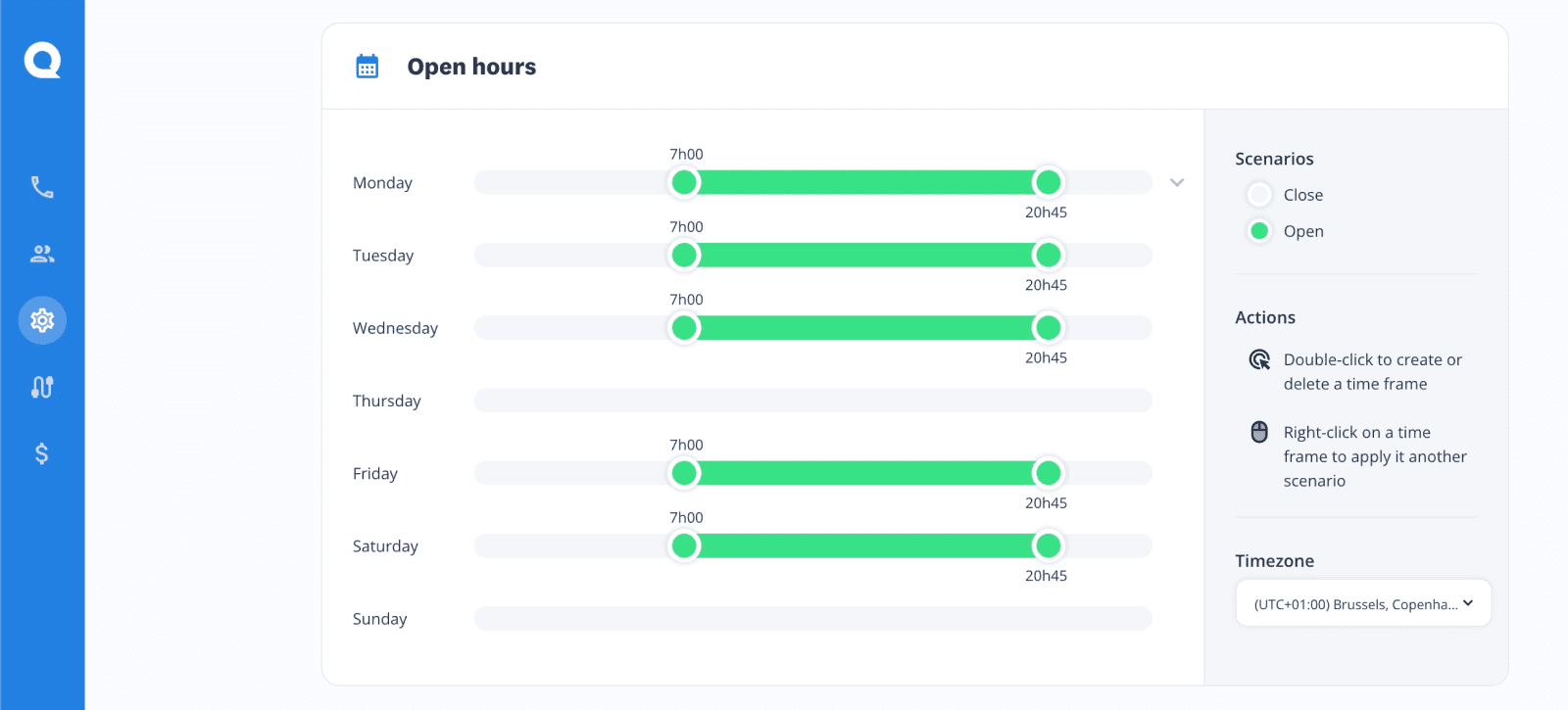This screenshot has width=1568, height=710.
Task: Click the app logo in sidebar
Action: point(42,61)
